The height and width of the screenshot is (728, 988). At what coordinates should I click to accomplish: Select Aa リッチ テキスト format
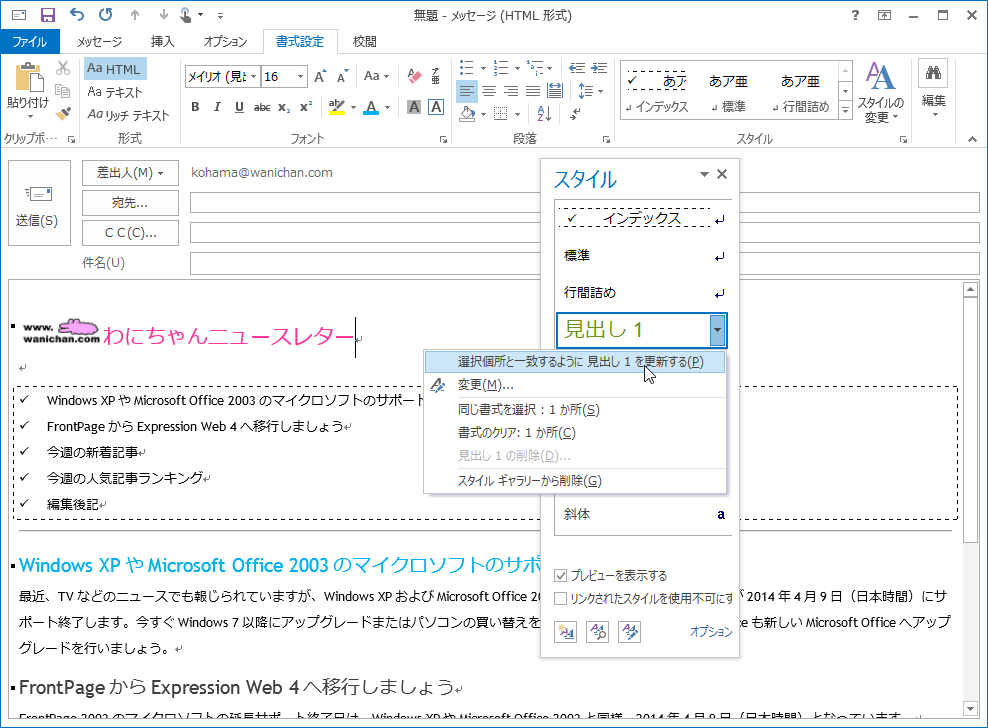point(129,115)
